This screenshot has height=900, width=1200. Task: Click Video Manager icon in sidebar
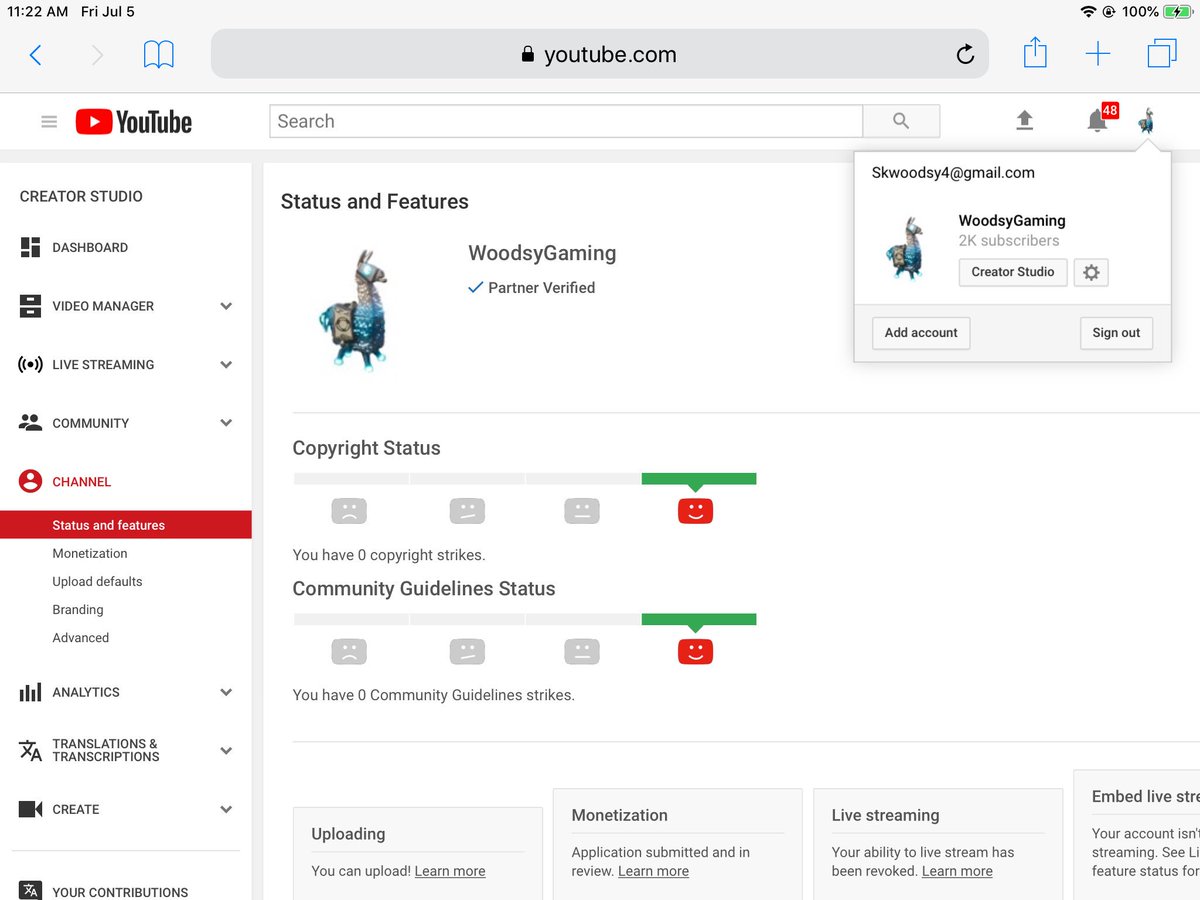[x=30, y=306]
